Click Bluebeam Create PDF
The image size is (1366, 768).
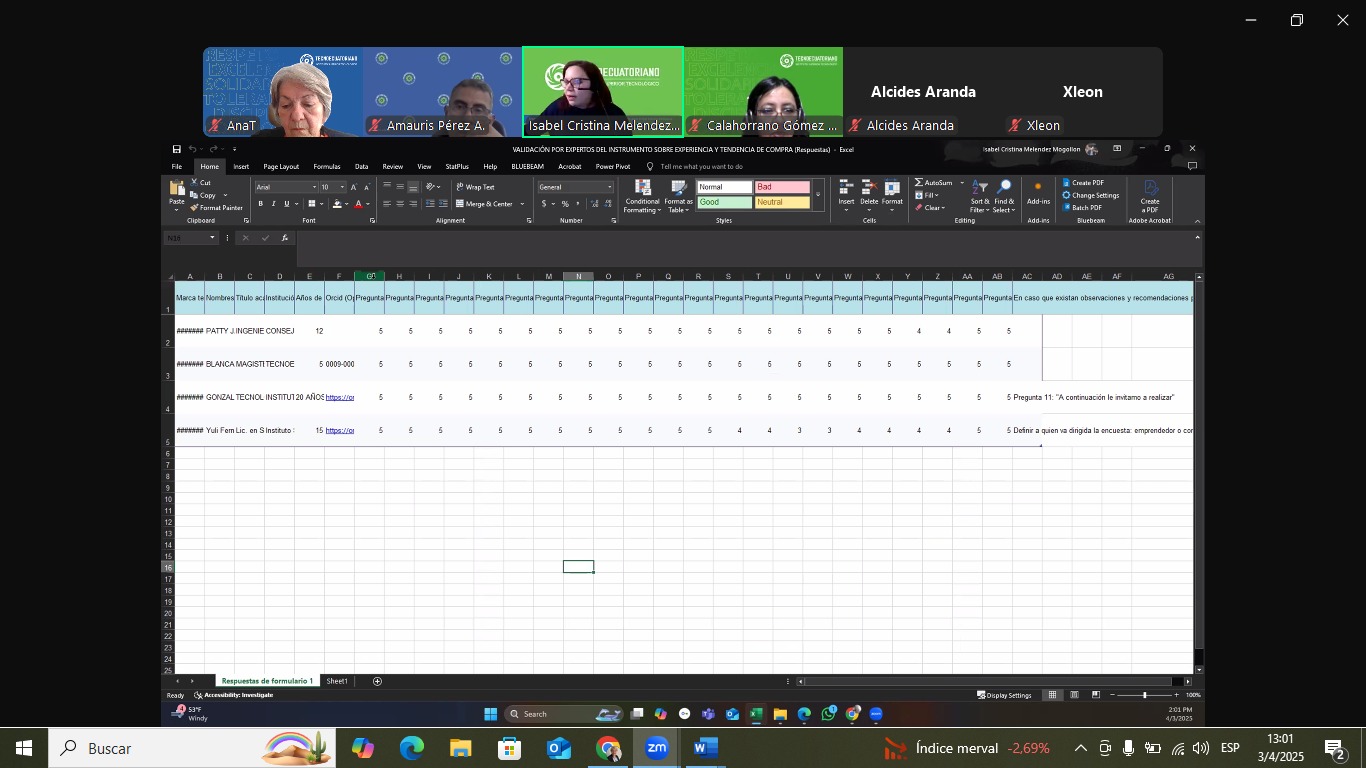coord(1084,183)
